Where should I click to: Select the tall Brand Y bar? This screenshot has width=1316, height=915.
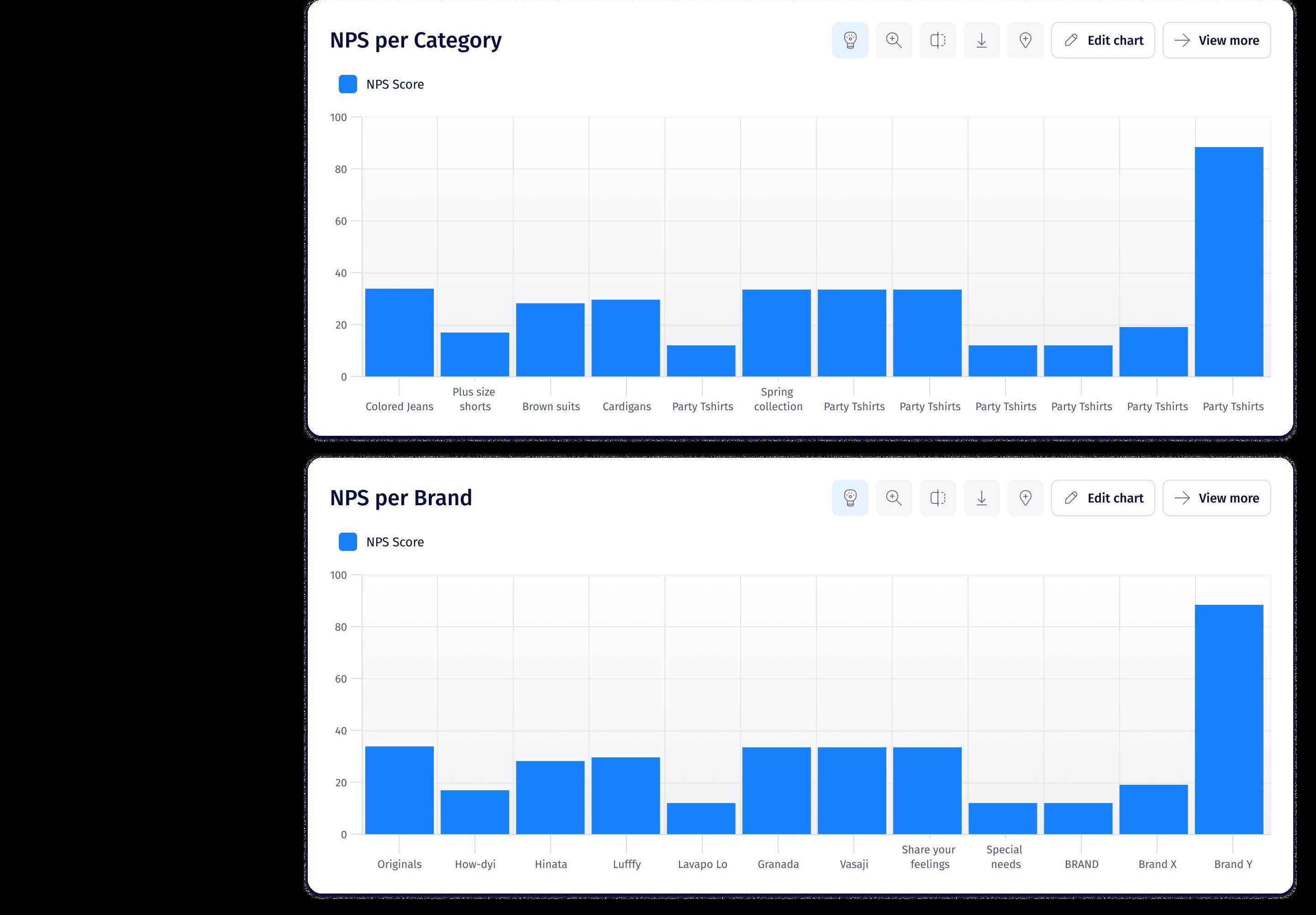1230,719
